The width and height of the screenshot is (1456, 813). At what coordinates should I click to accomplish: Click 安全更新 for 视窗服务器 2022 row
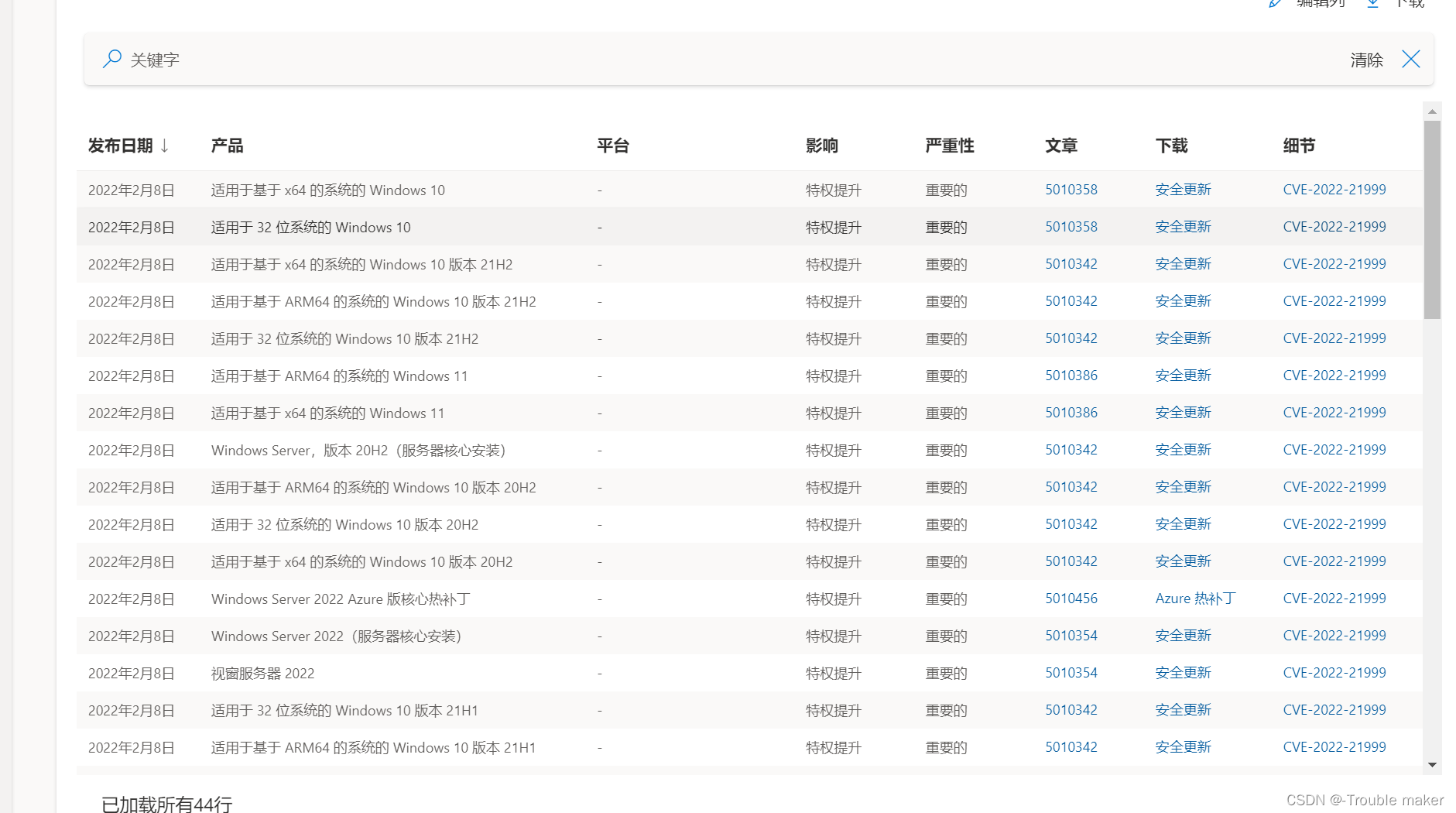pos(1183,673)
